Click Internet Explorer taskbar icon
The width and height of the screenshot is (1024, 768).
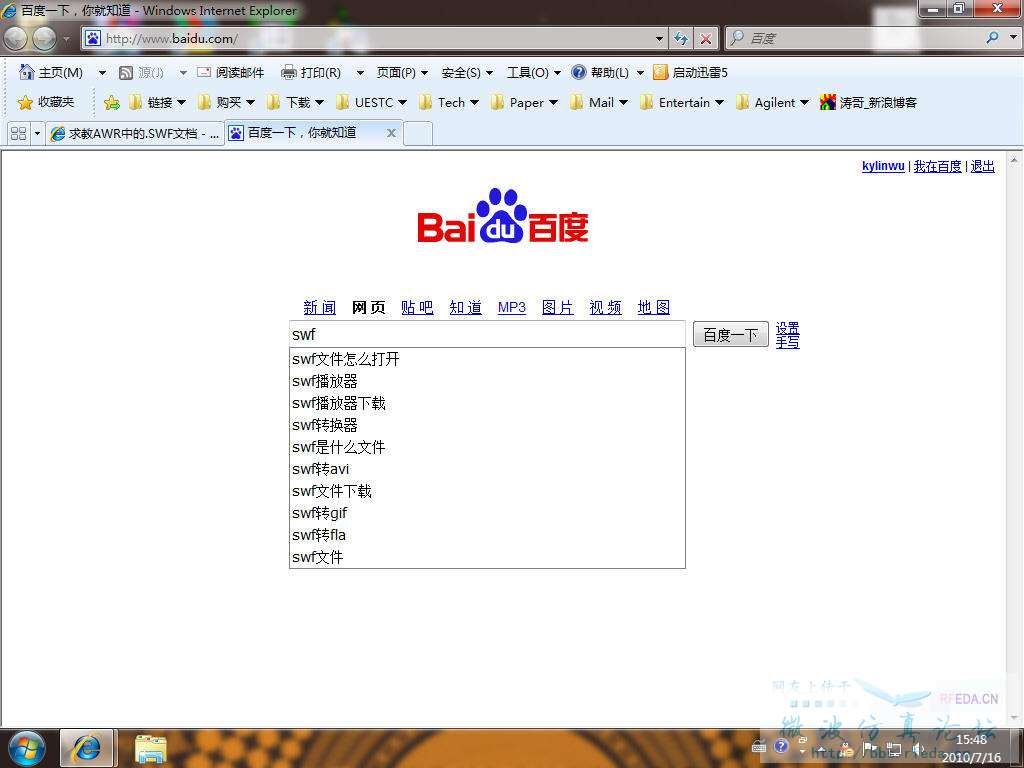87,748
